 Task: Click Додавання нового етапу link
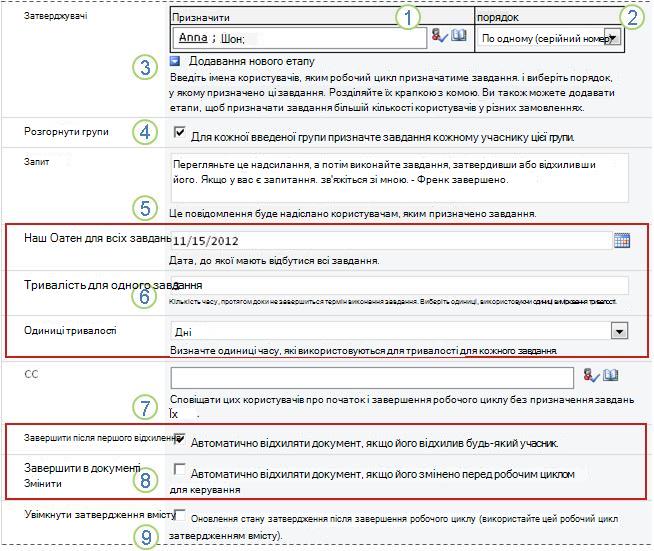252,61
